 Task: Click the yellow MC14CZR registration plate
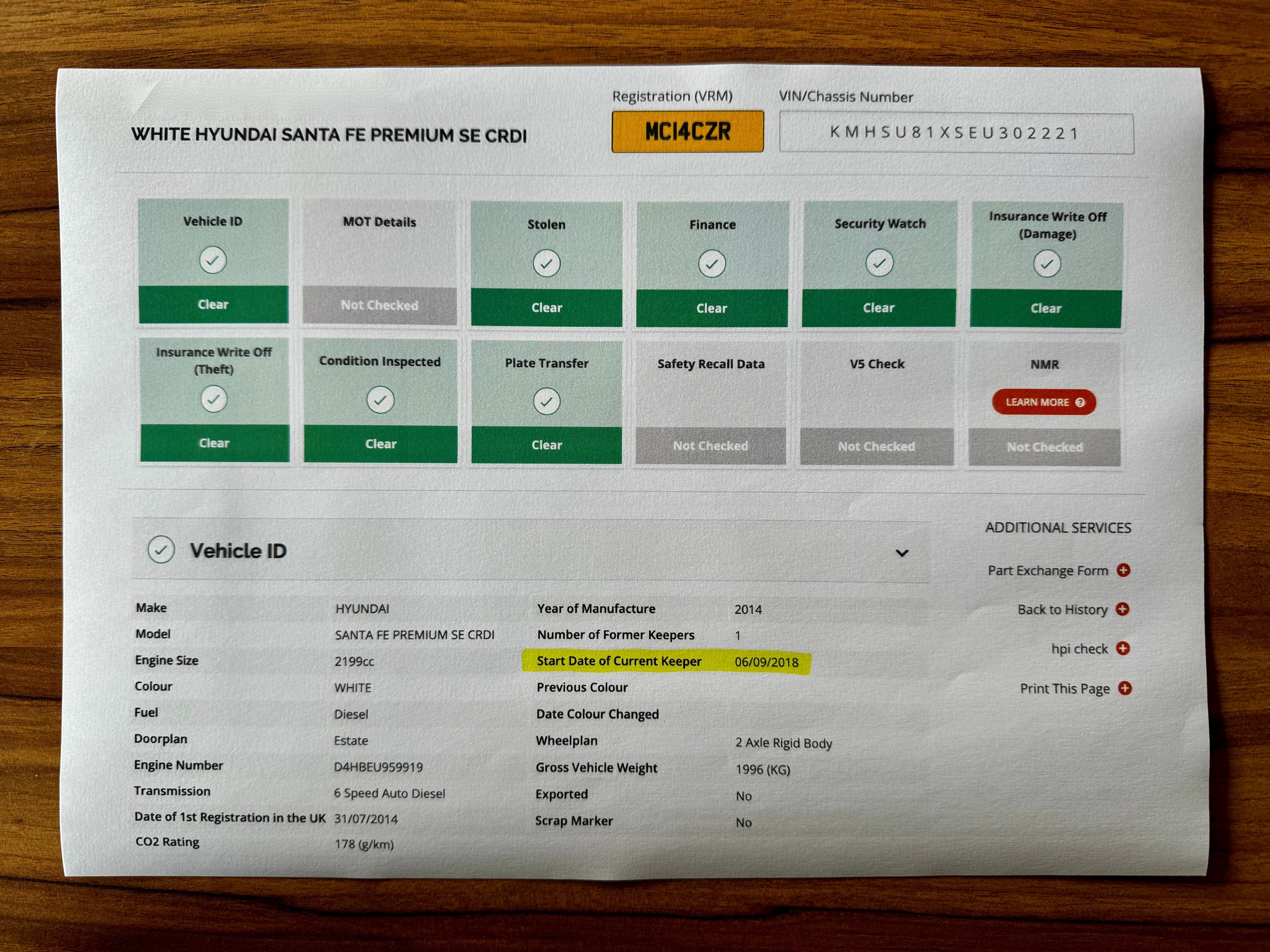[687, 131]
